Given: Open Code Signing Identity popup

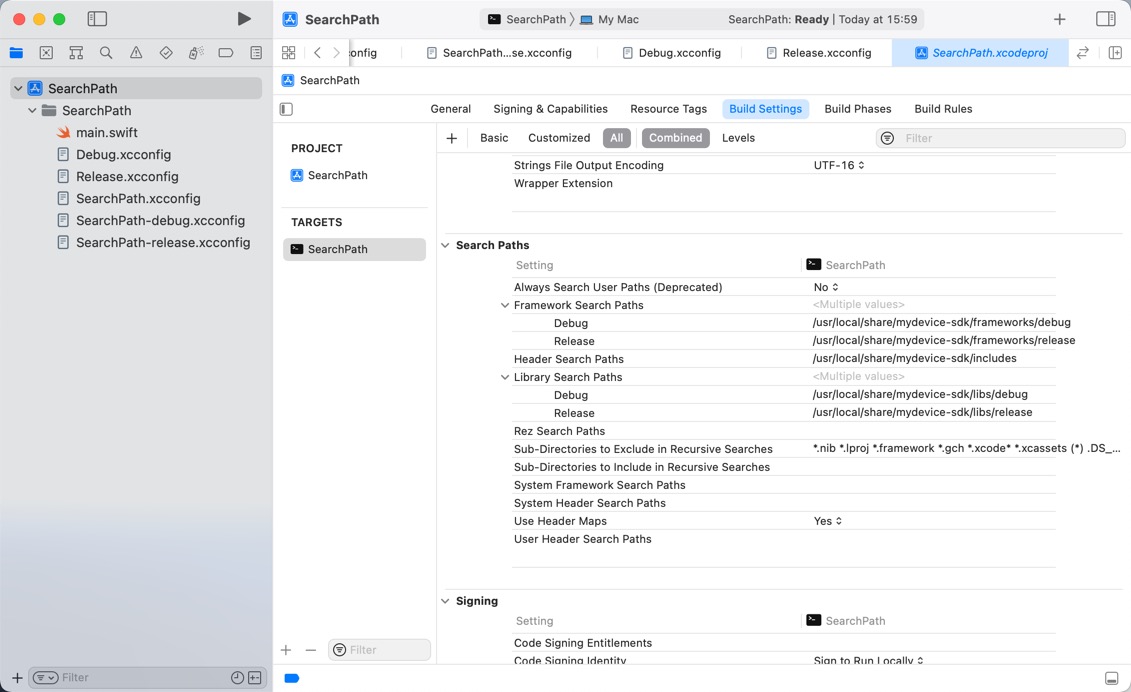Looking at the screenshot, I should [x=868, y=660].
